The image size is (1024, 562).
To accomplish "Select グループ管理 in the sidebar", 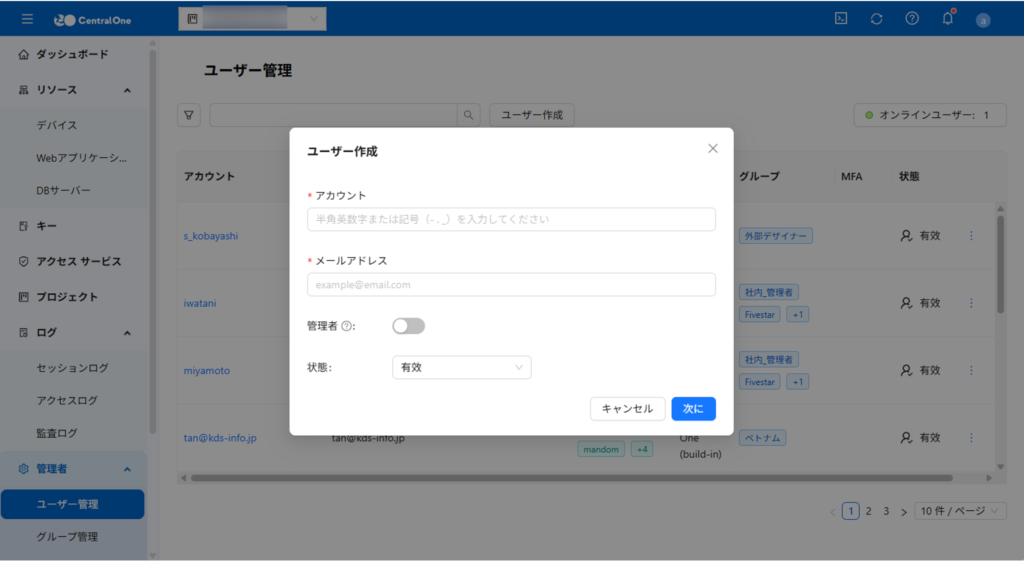I will [x=67, y=537].
